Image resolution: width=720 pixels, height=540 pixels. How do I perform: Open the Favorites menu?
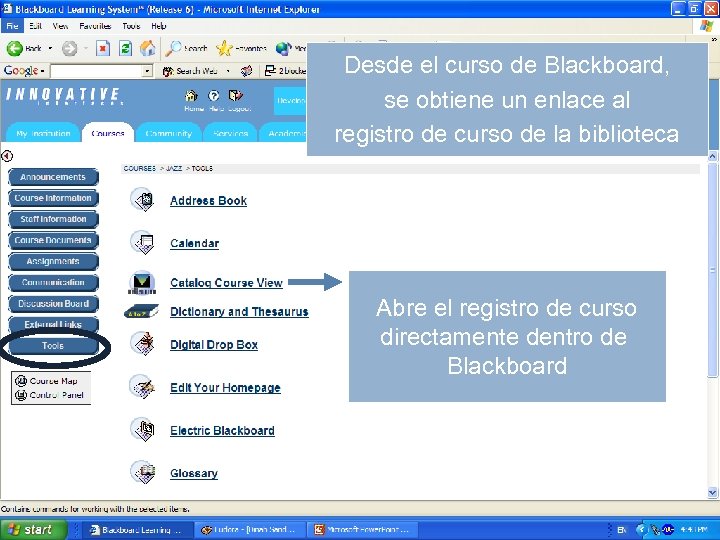(x=95, y=26)
